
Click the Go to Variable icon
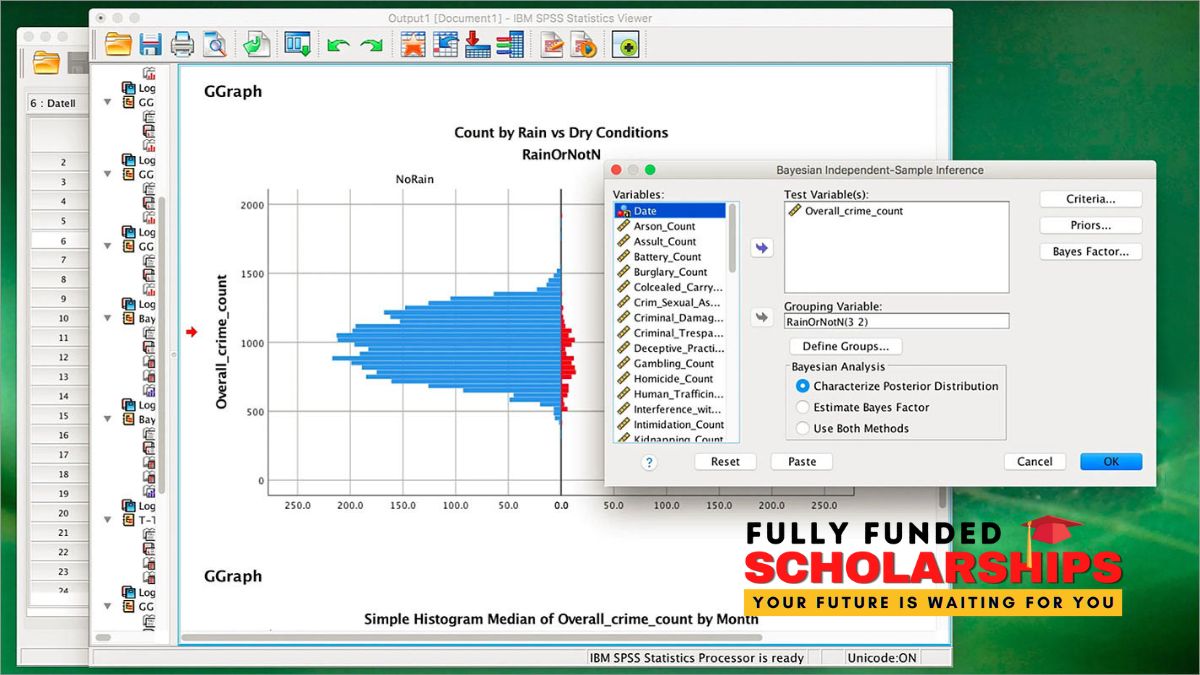point(477,44)
